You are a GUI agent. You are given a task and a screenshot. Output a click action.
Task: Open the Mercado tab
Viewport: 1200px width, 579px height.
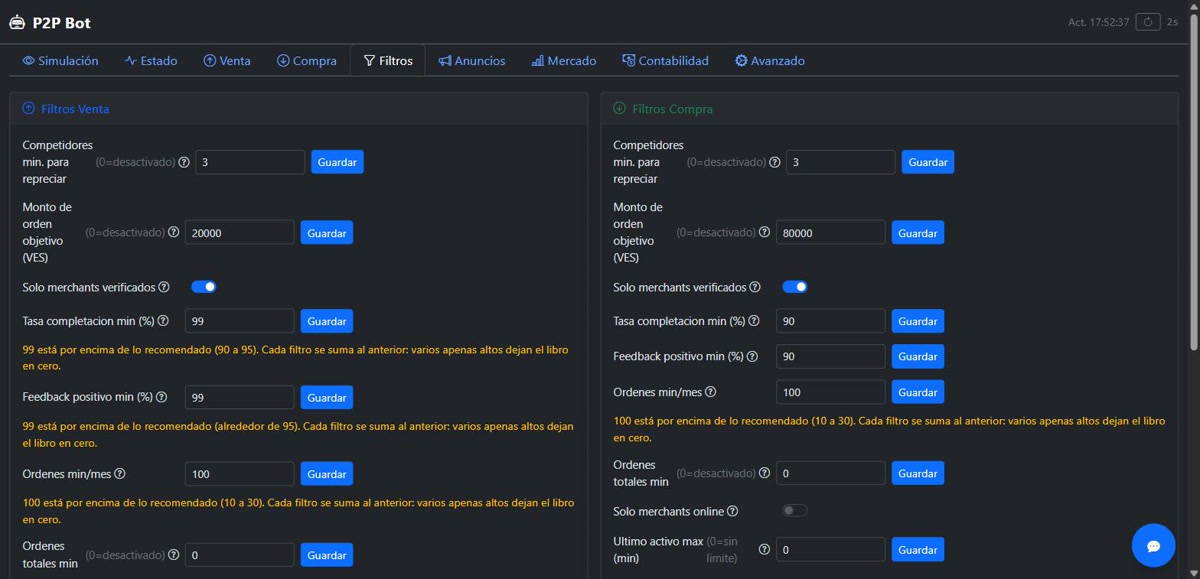564,61
